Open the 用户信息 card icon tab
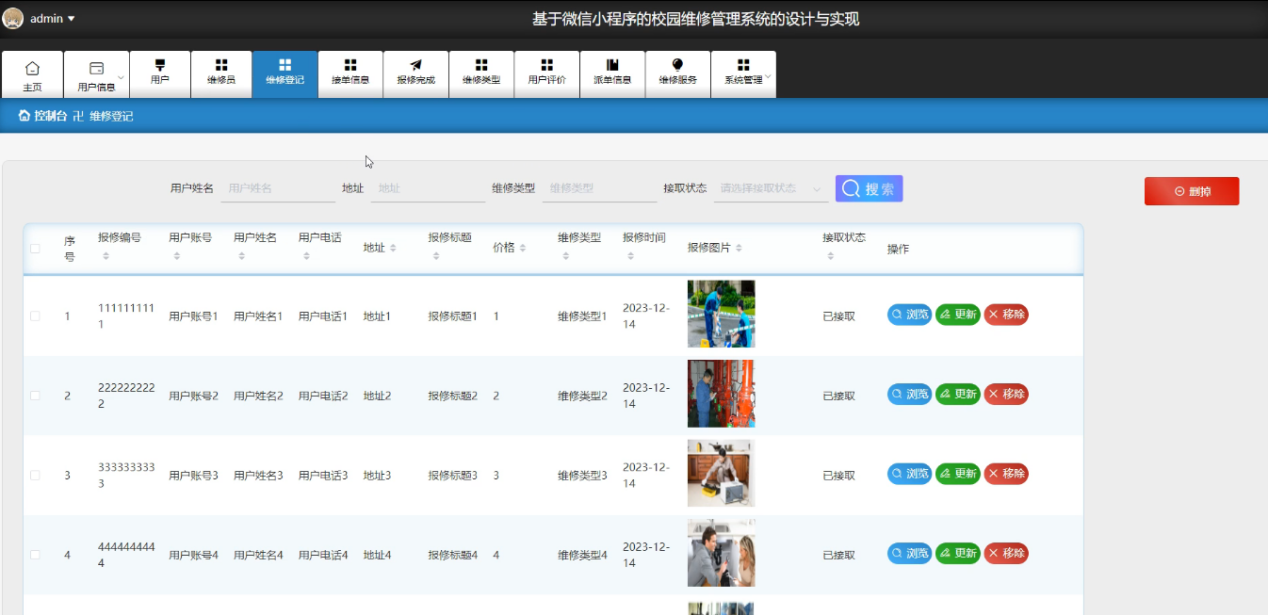 [x=96, y=75]
